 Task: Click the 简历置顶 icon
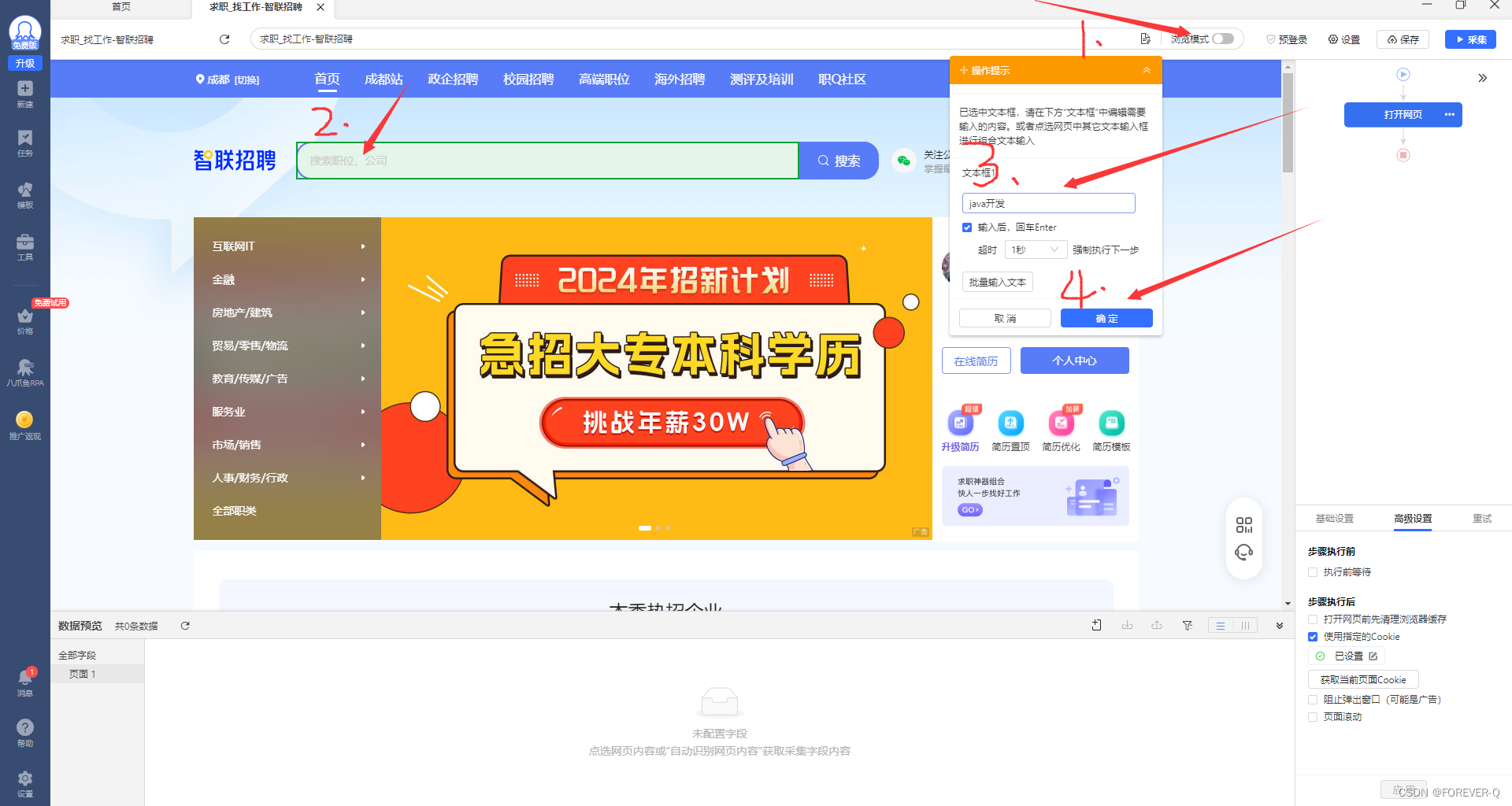(x=1010, y=423)
